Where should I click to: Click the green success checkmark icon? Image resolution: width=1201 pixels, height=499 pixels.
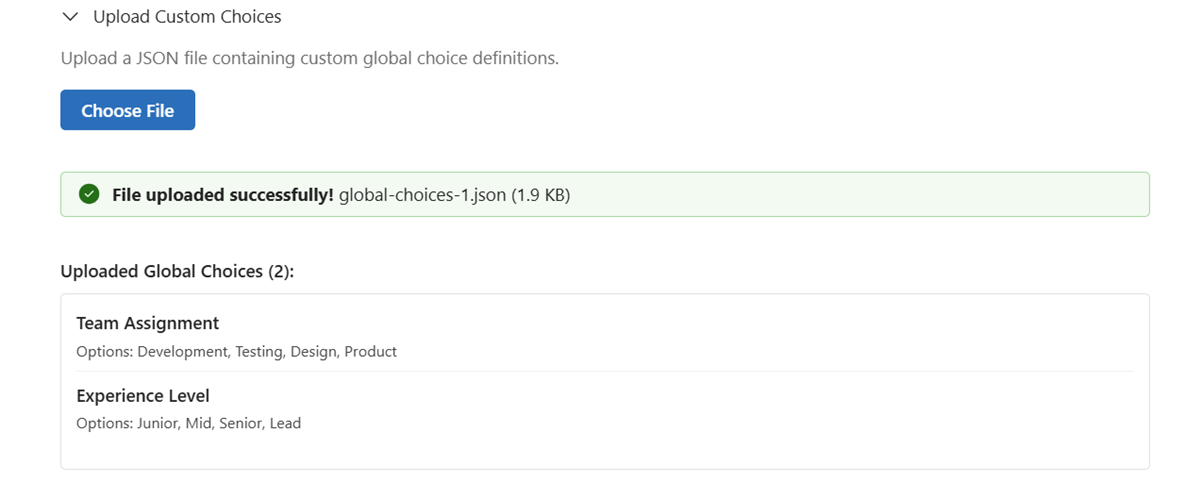89,195
